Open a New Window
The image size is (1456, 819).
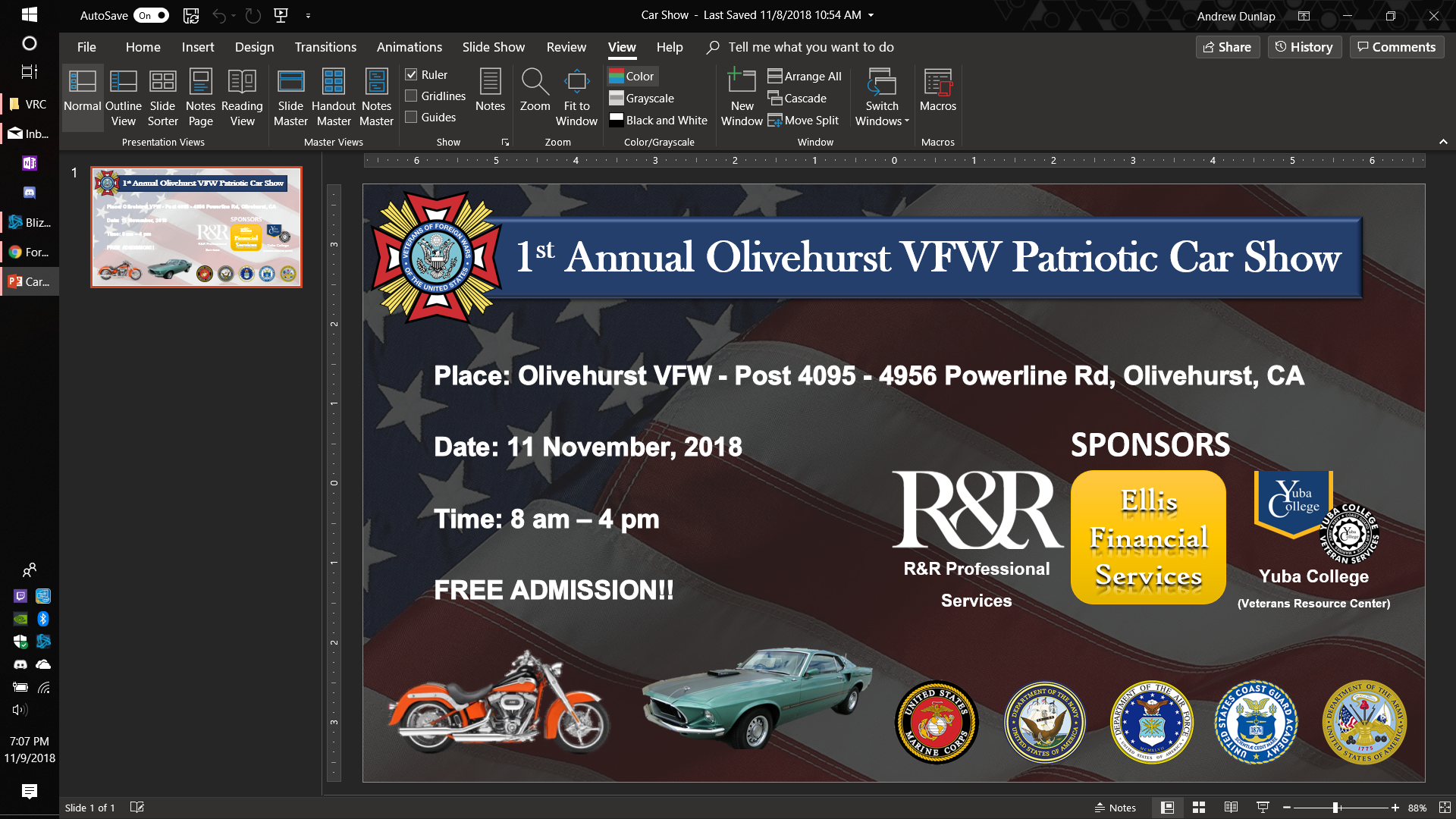[742, 99]
